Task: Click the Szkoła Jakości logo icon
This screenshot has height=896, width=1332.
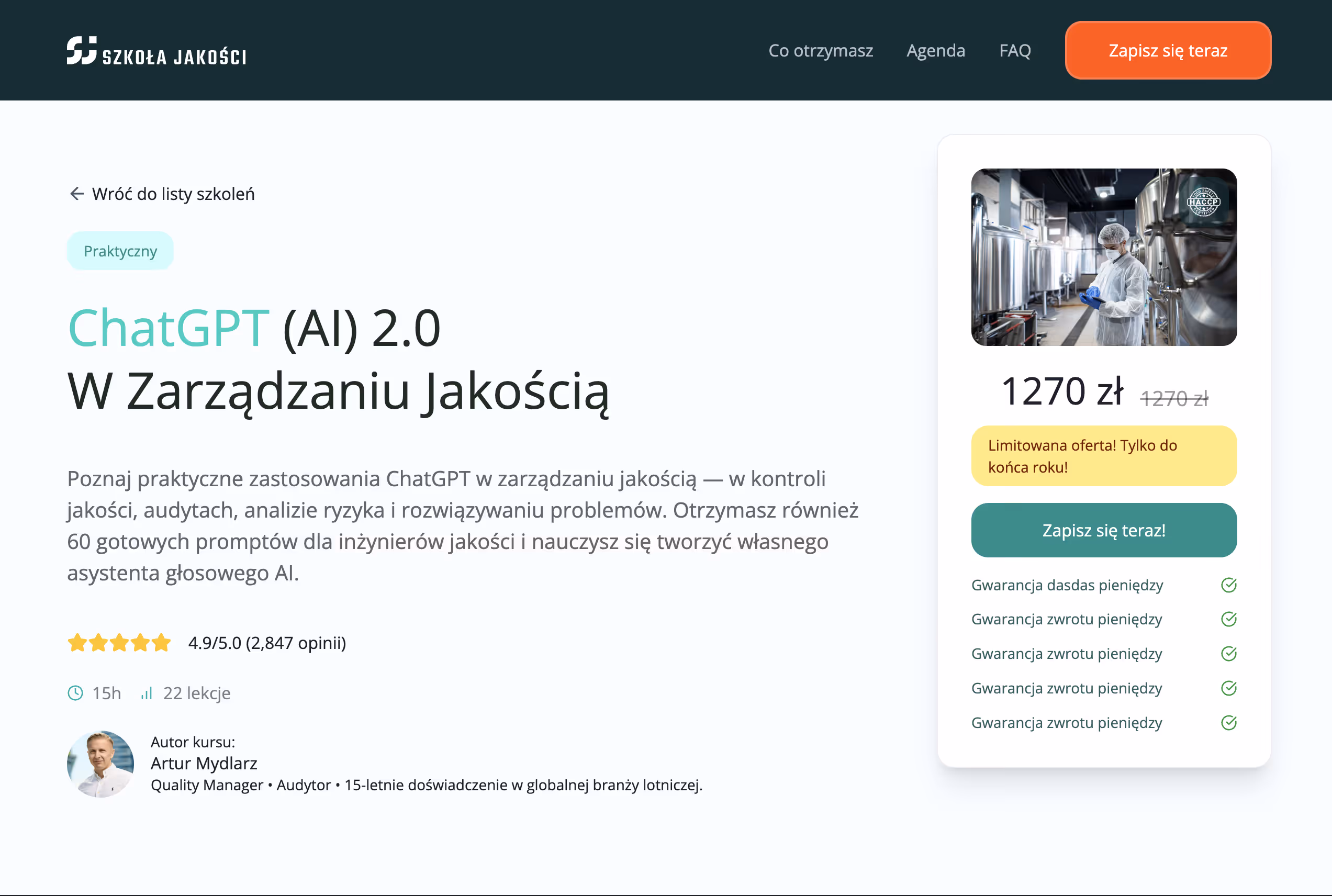Action: click(x=81, y=50)
